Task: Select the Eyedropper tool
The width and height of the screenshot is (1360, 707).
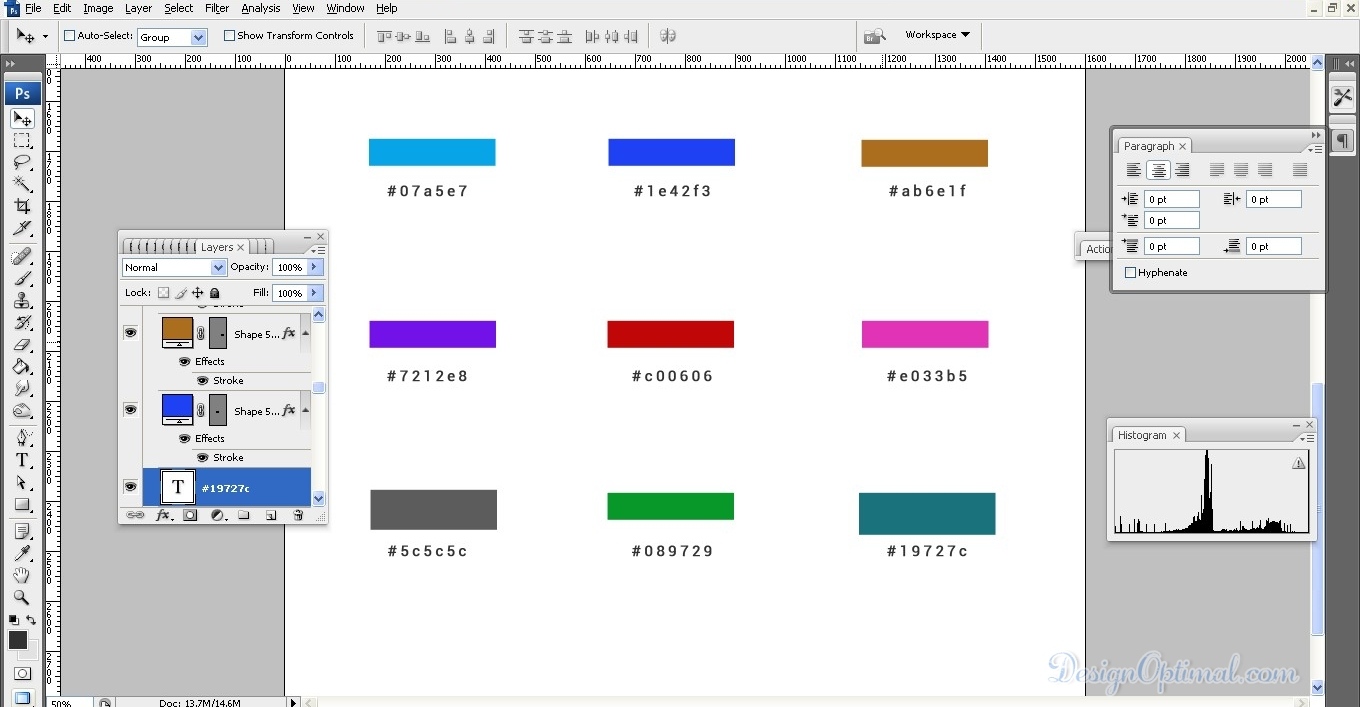Action: (22, 553)
